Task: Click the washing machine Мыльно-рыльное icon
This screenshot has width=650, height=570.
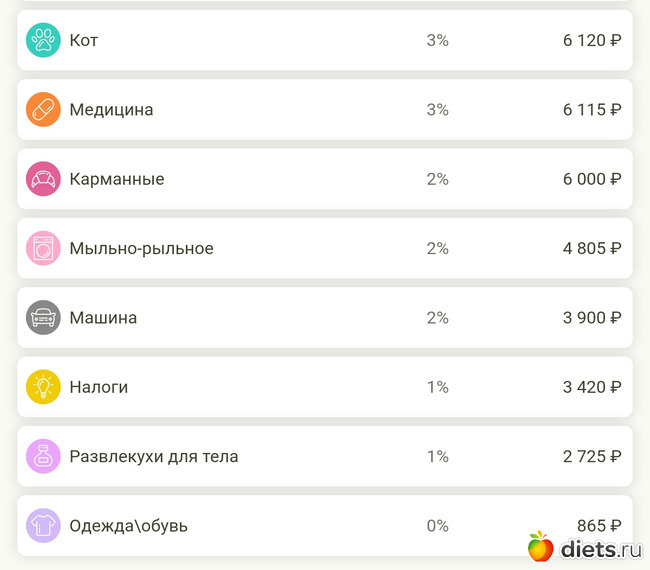Action: coord(43,248)
